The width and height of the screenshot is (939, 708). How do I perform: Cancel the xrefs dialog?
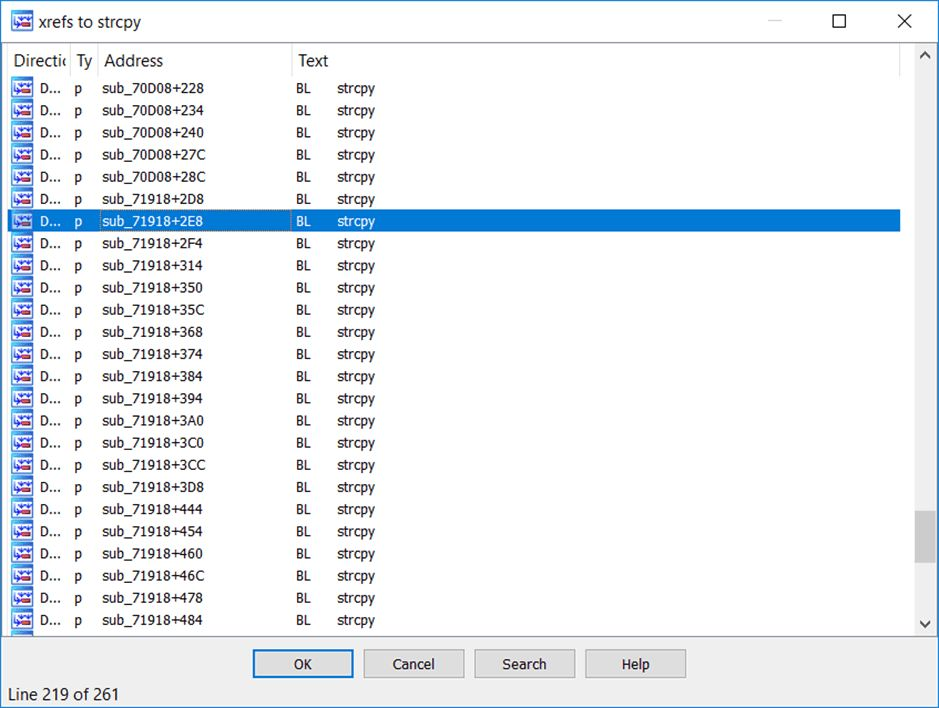coord(413,664)
